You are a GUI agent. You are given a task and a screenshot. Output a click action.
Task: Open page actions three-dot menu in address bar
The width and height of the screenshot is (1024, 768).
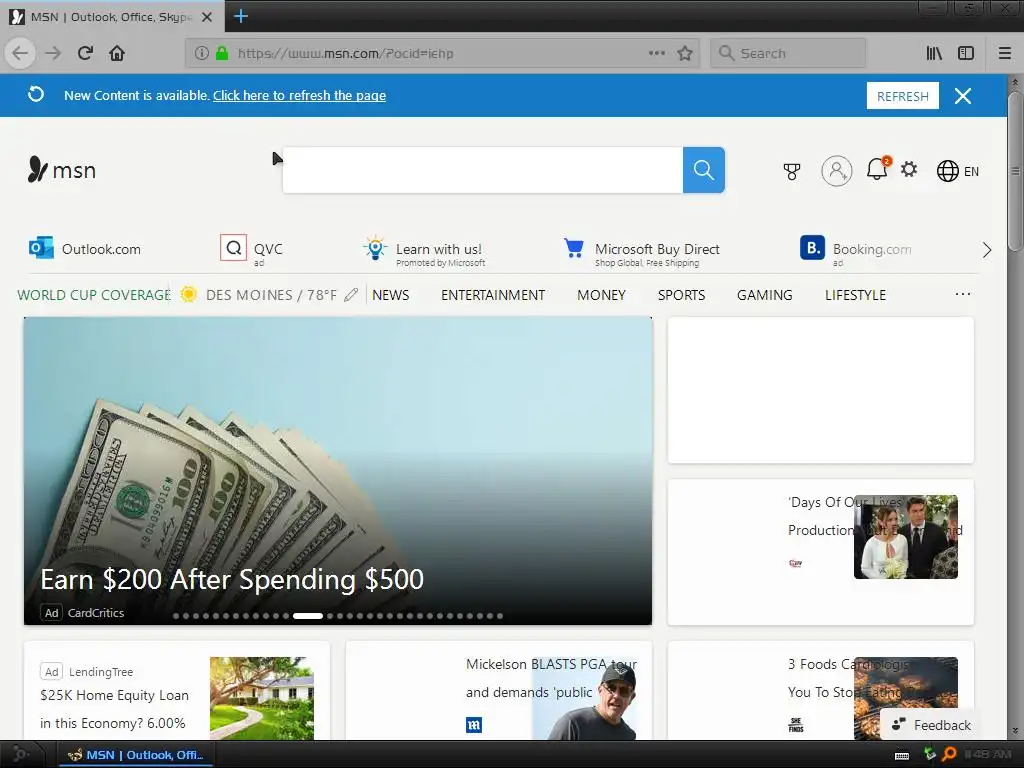[x=657, y=53]
